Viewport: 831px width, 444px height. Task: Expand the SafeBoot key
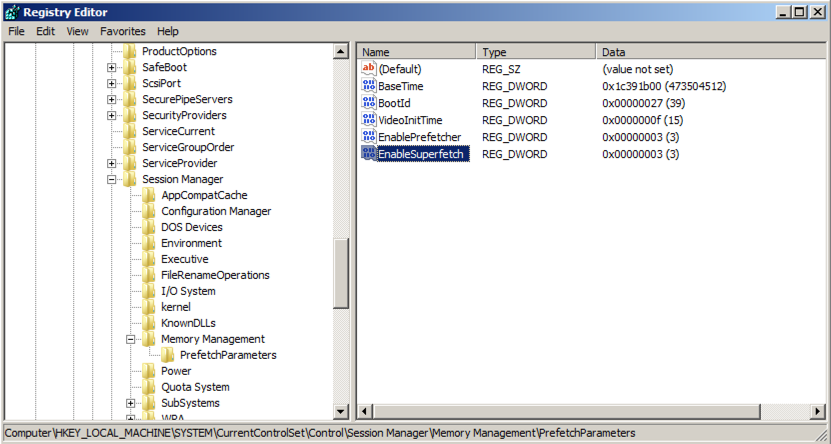(x=111, y=67)
